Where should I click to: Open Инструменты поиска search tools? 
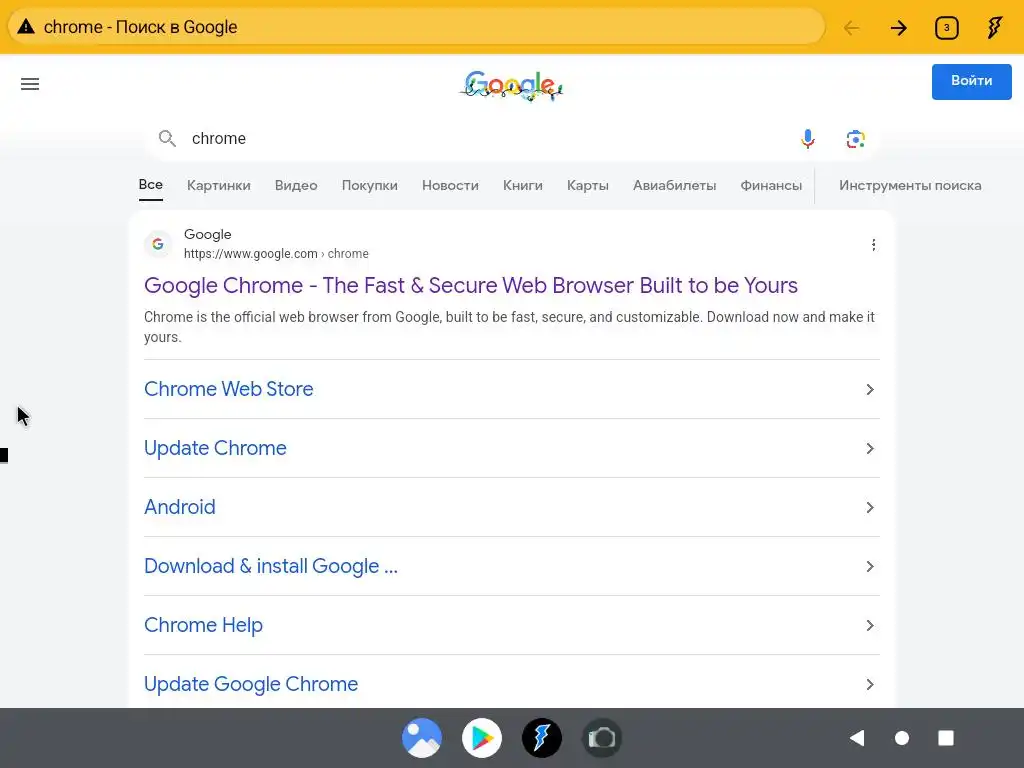pyautogui.click(x=910, y=185)
